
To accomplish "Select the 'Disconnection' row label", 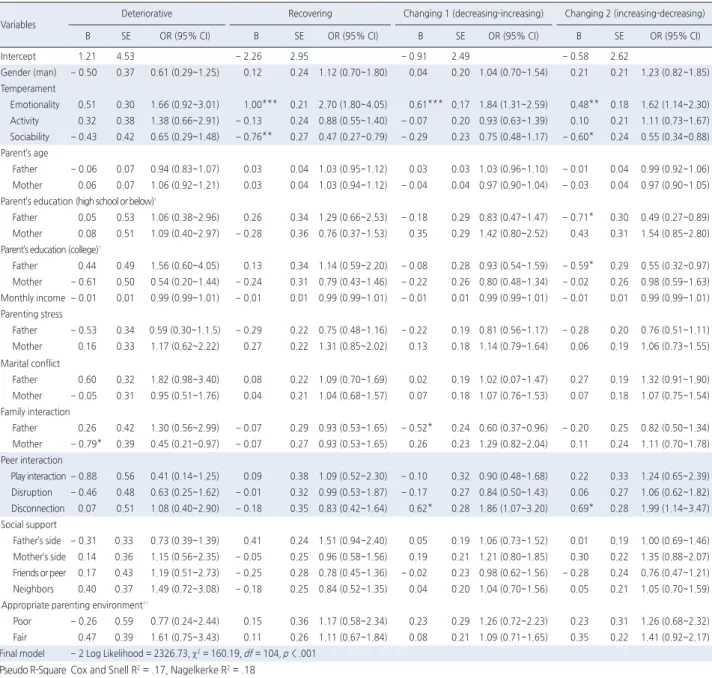I will click(38, 509).
